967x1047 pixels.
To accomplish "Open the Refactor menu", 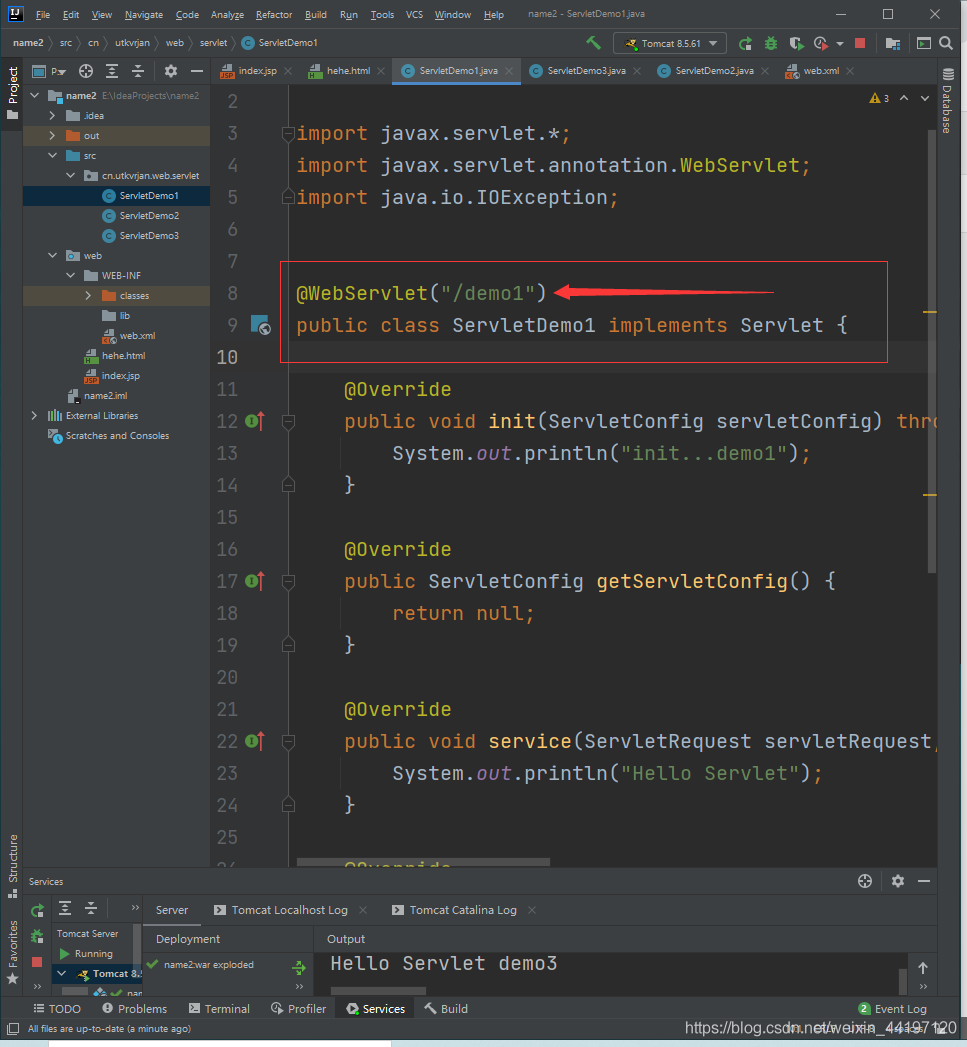I will (x=274, y=15).
